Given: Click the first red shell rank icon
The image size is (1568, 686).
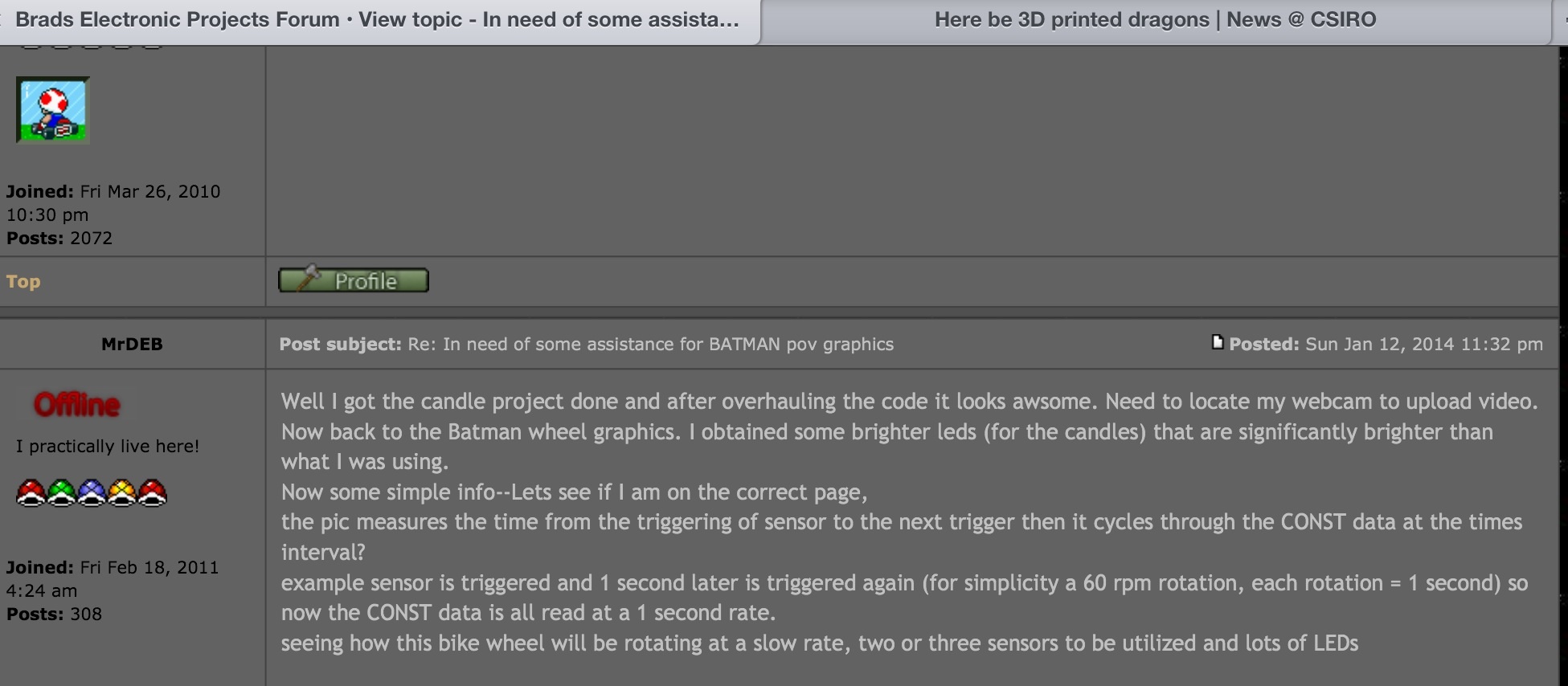Looking at the screenshot, I should coord(31,492).
